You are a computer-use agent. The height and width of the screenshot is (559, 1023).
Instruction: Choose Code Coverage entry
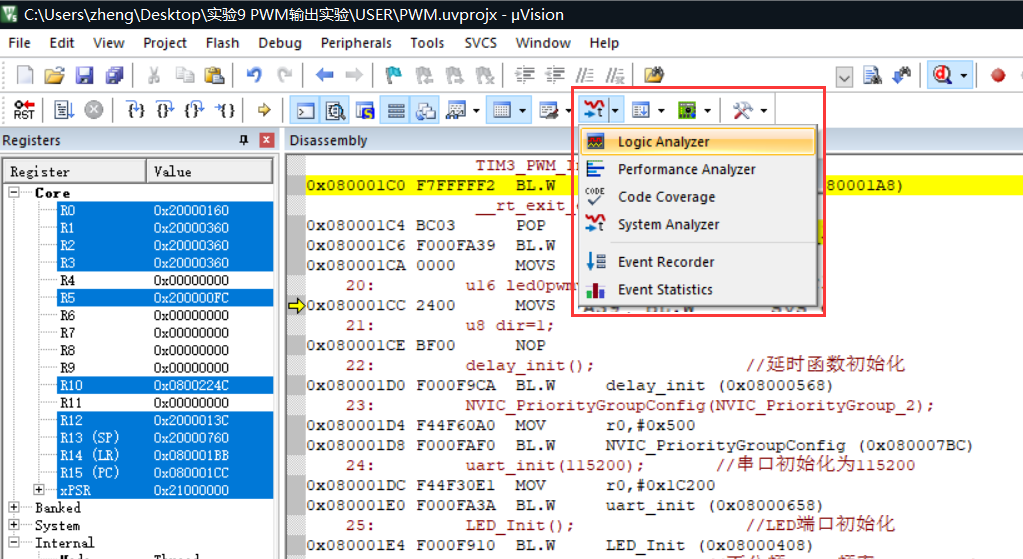pos(698,197)
